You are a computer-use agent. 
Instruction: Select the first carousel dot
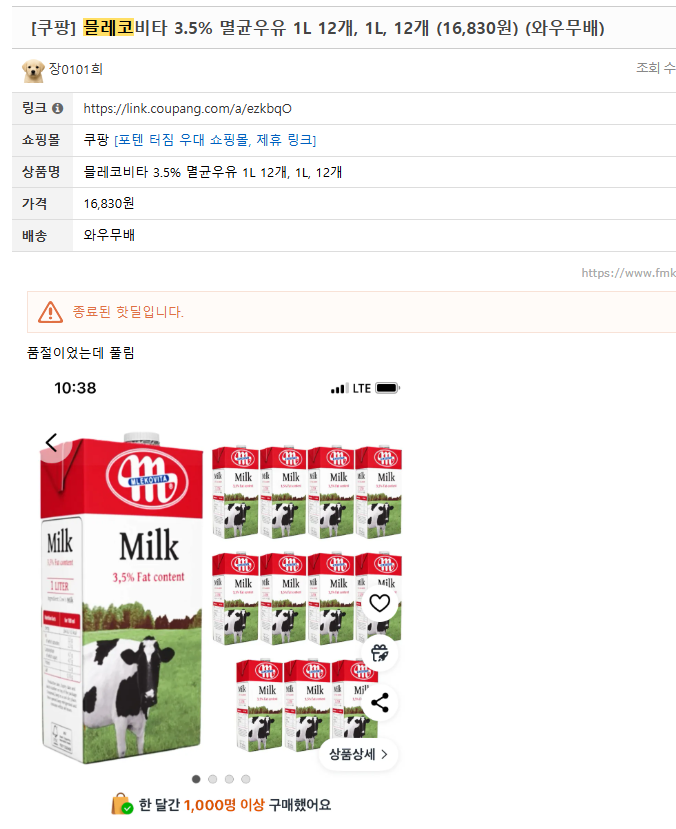[196, 779]
